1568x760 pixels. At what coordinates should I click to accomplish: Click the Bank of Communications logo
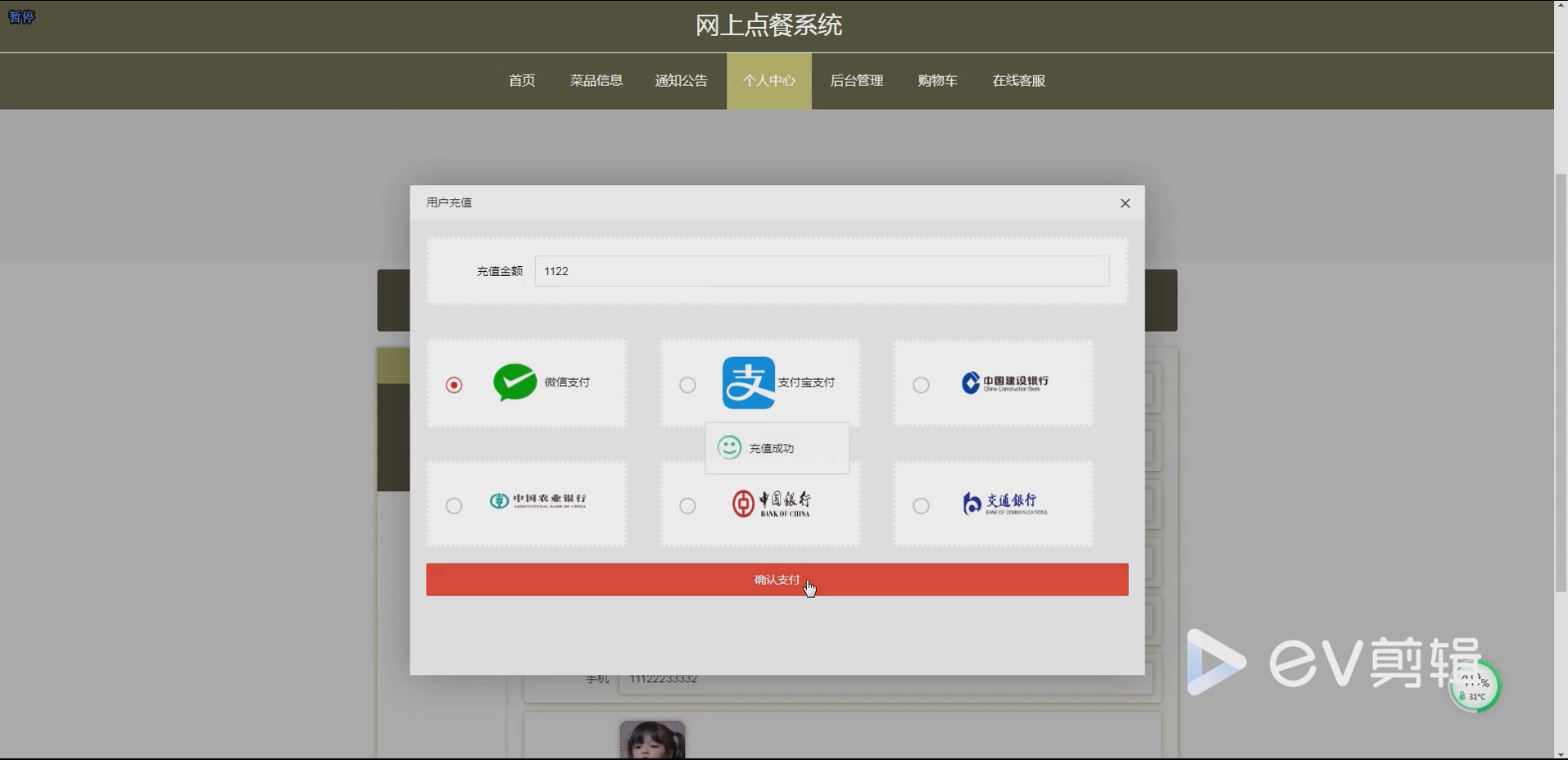(x=1005, y=504)
